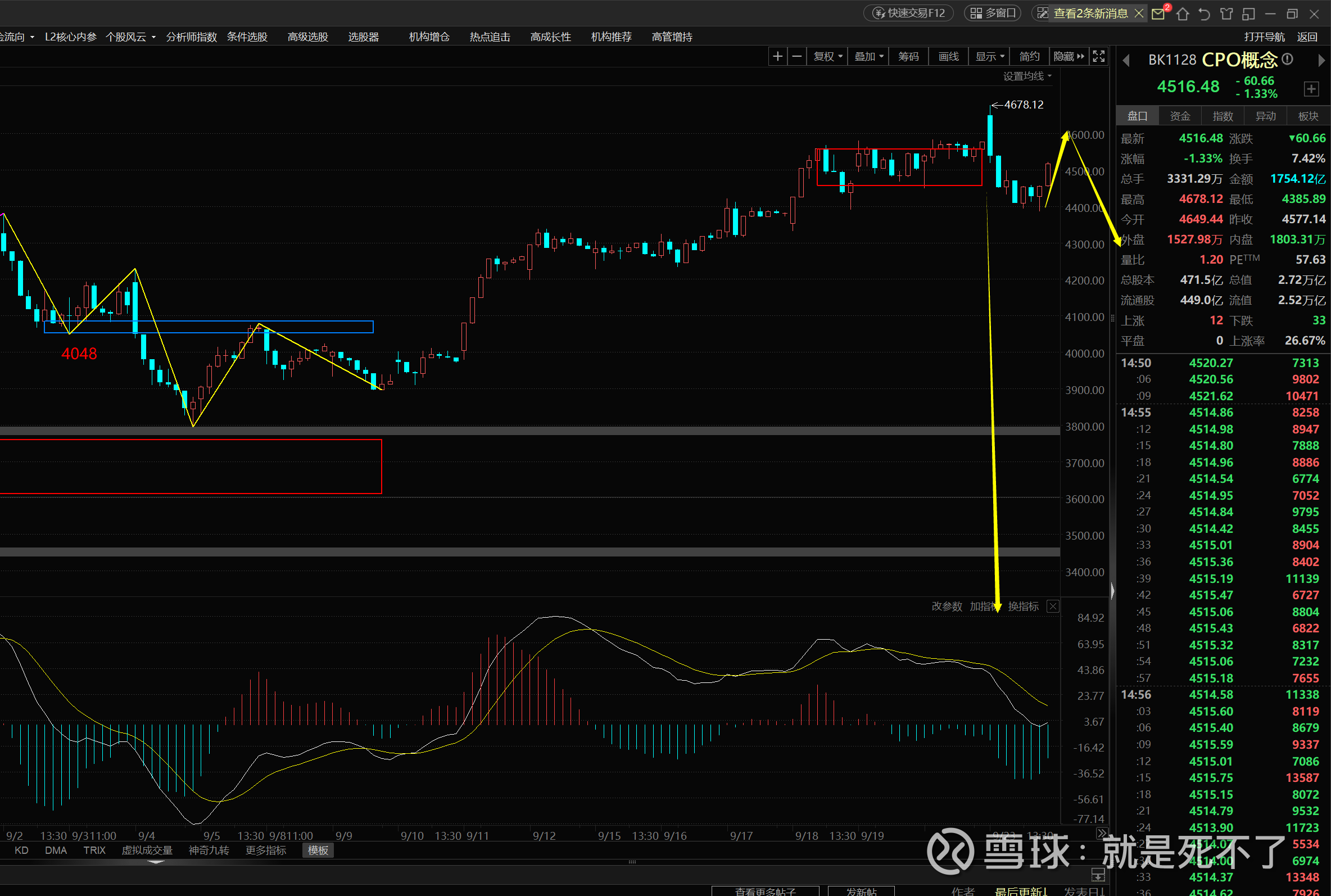Click the undo back arrow icon
Image resolution: width=1331 pixels, height=896 pixels.
pyautogui.click(x=1204, y=13)
